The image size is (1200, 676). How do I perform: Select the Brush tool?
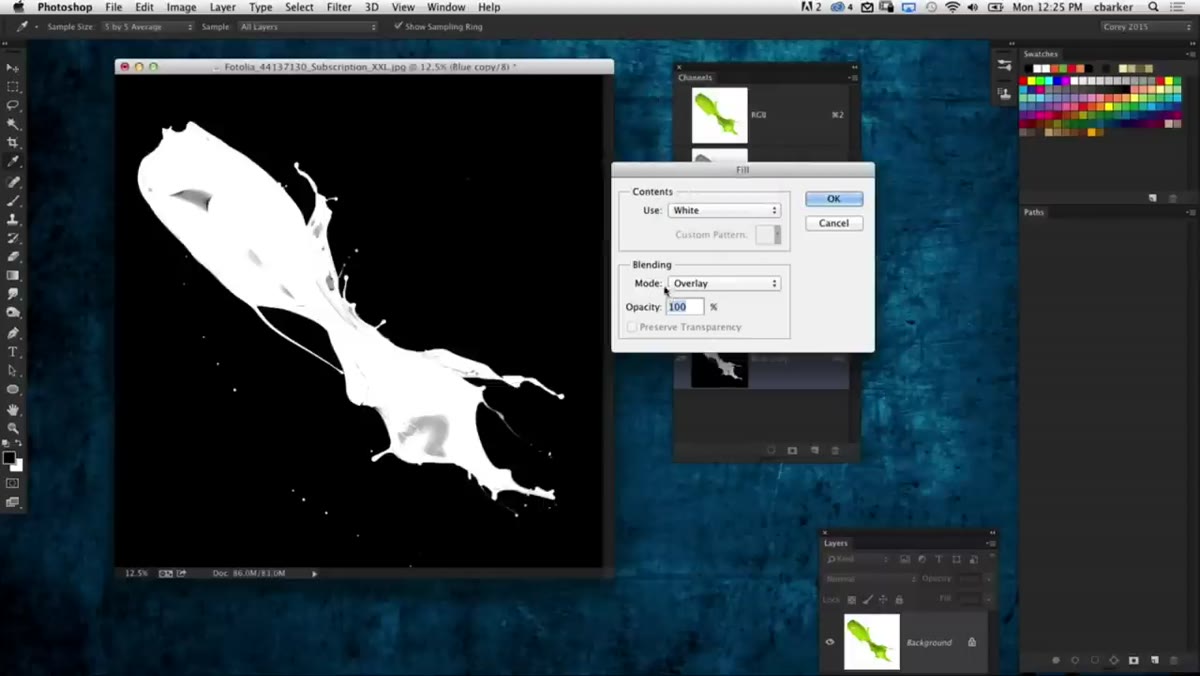(x=13, y=201)
